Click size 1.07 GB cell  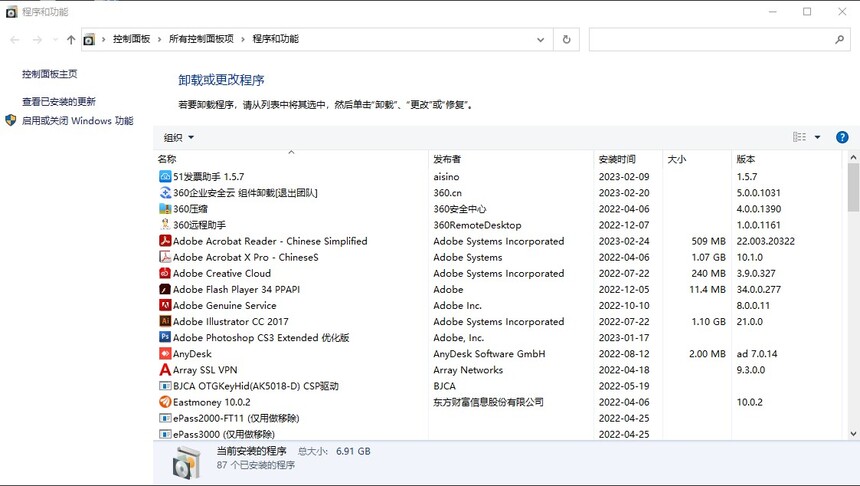[709, 257]
